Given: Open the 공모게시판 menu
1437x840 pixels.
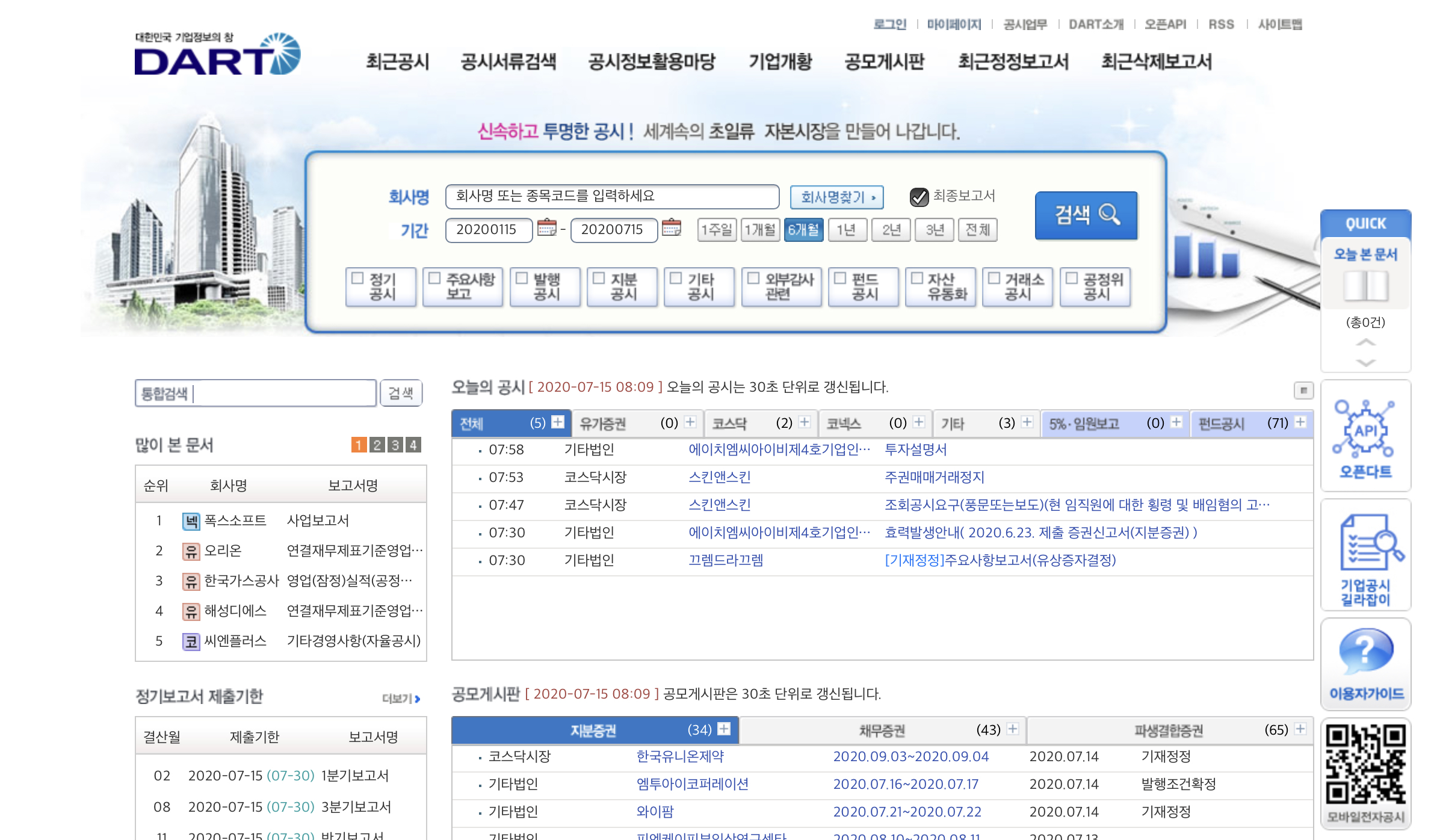Looking at the screenshot, I should [x=885, y=61].
